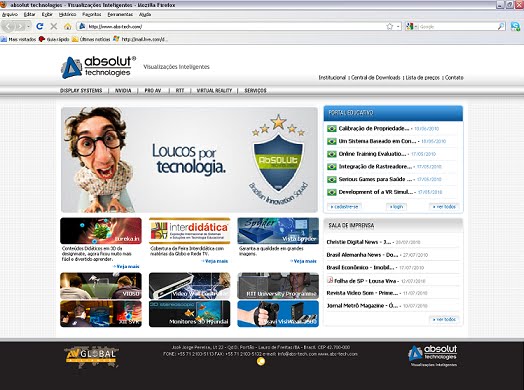Reload the page with the refresh icon
The width and height of the screenshot is (524, 390).
pos(40,26)
